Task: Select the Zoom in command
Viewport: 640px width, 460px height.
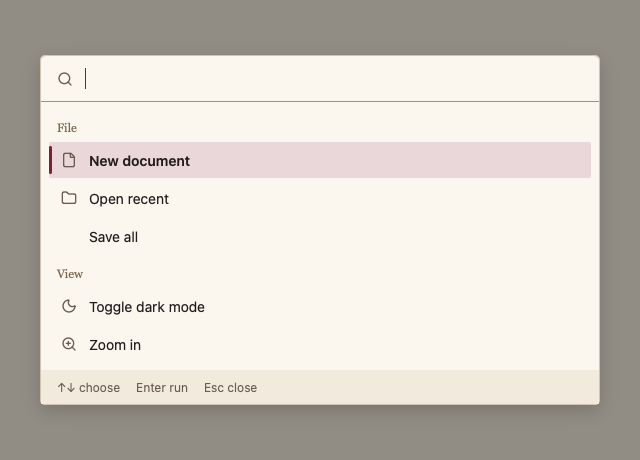Action: 320,345
